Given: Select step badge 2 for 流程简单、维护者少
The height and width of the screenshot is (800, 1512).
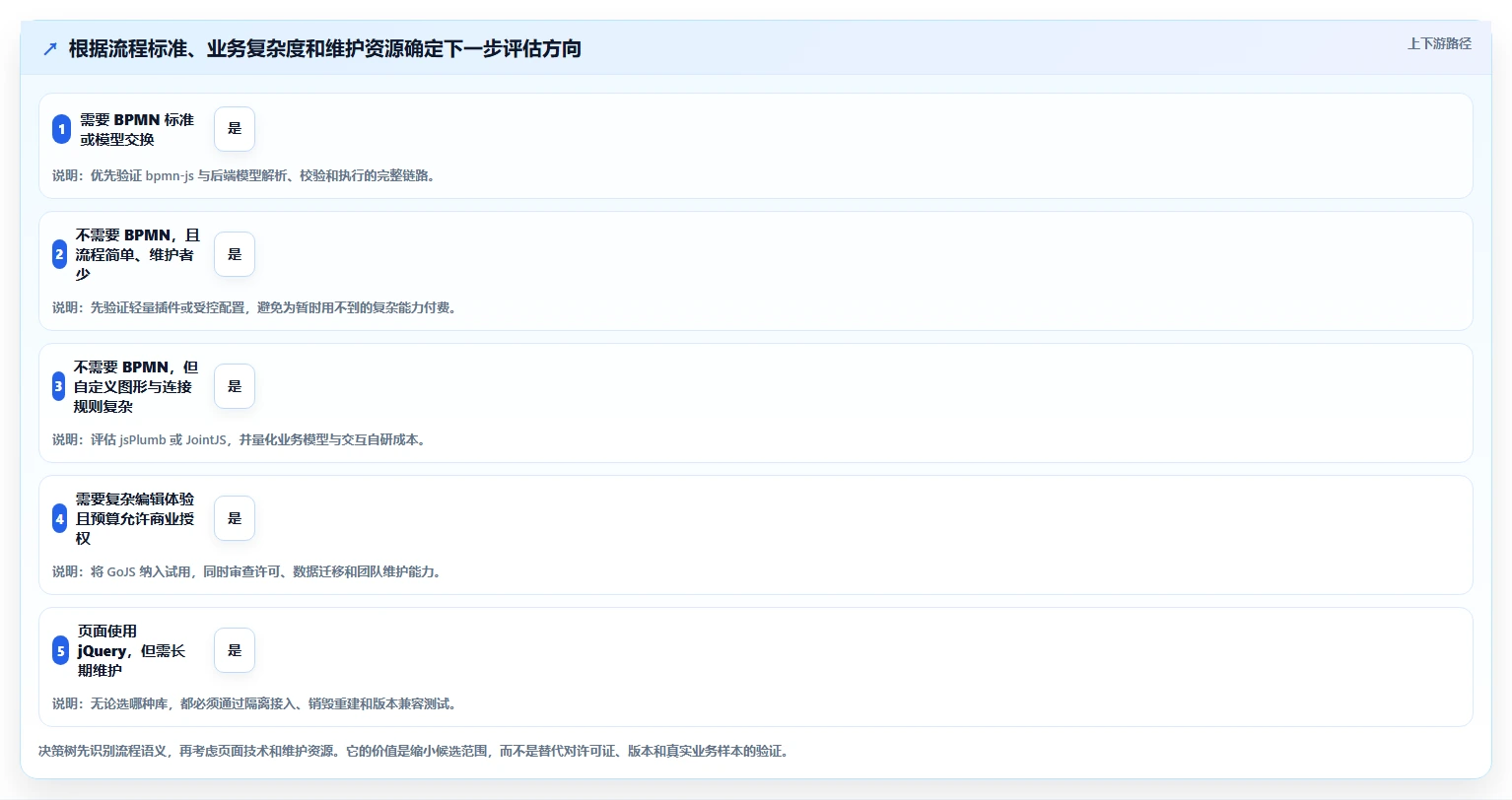Looking at the screenshot, I should (59, 254).
